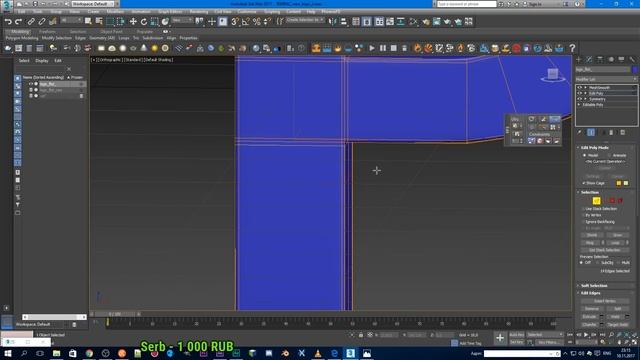640x360 pixels.
Task: Undo the last action in toolbar
Action: [8, 22]
